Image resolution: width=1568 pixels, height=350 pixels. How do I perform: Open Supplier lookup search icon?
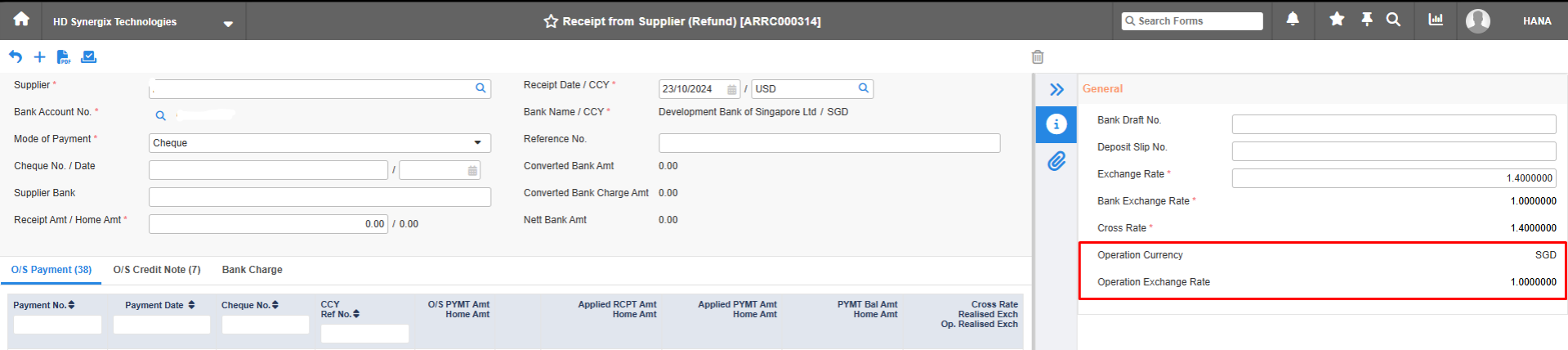pyautogui.click(x=480, y=88)
